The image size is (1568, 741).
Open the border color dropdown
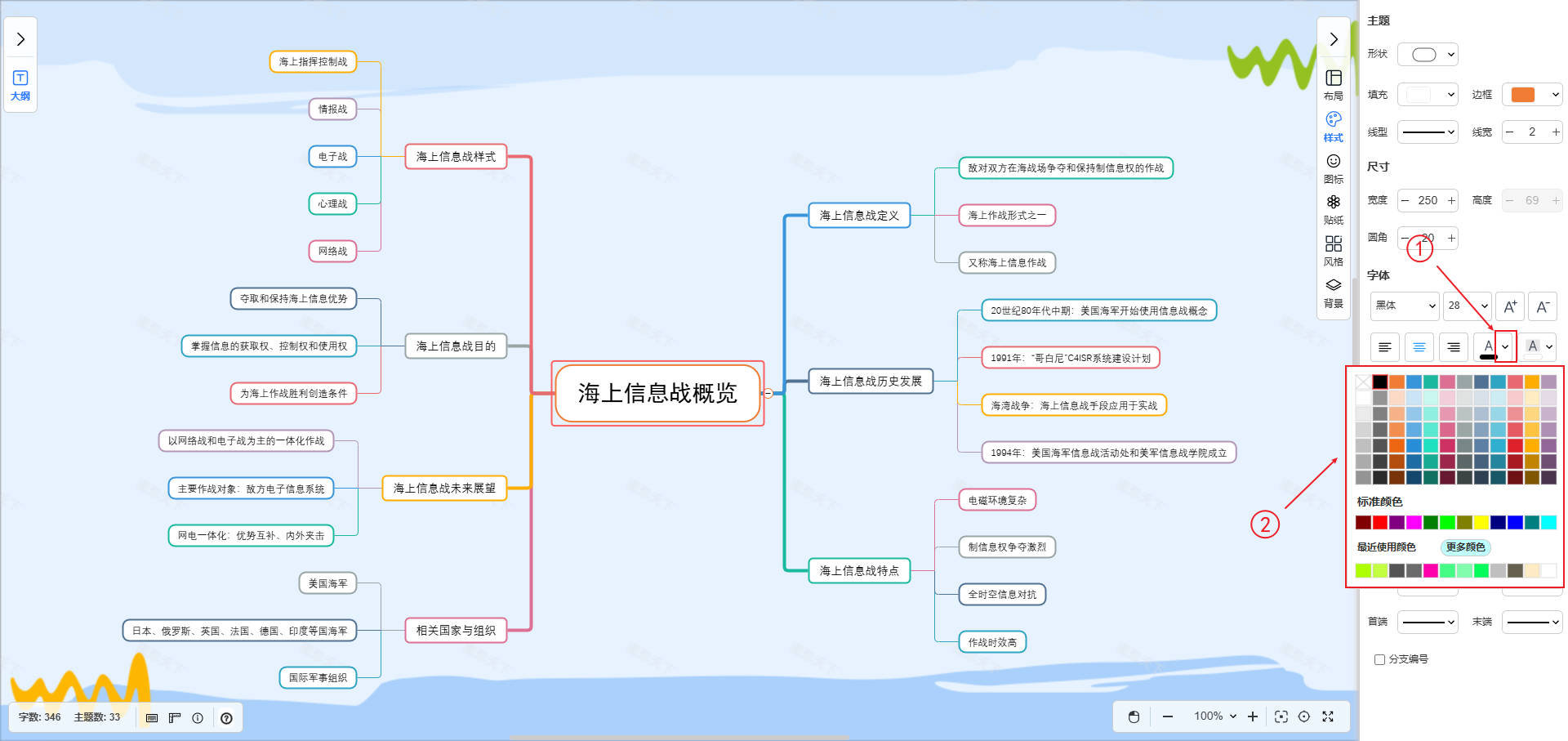click(1533, 95)
